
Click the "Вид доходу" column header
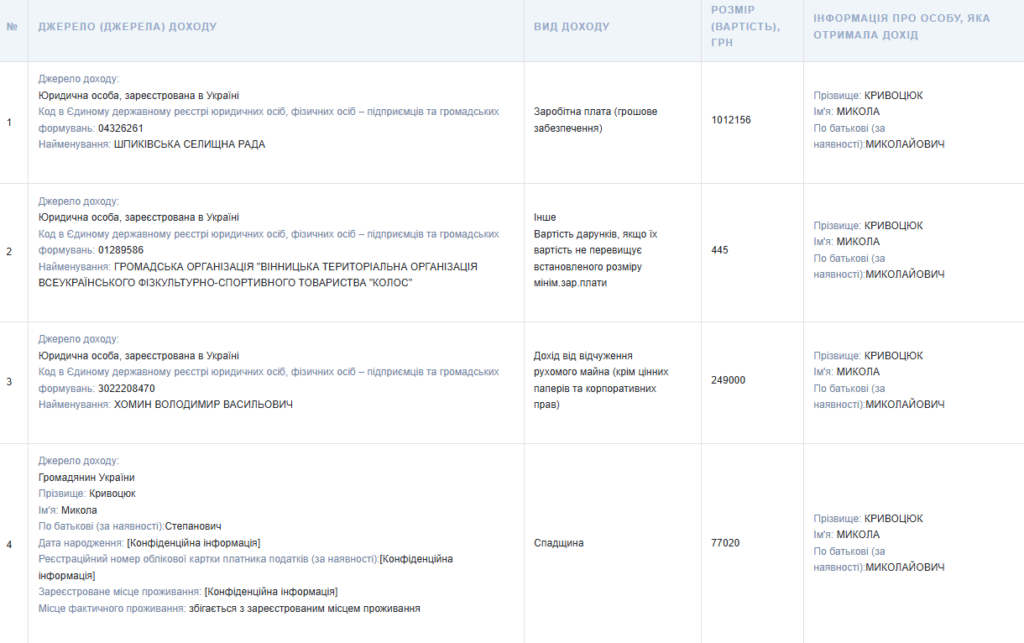(571, 26)
